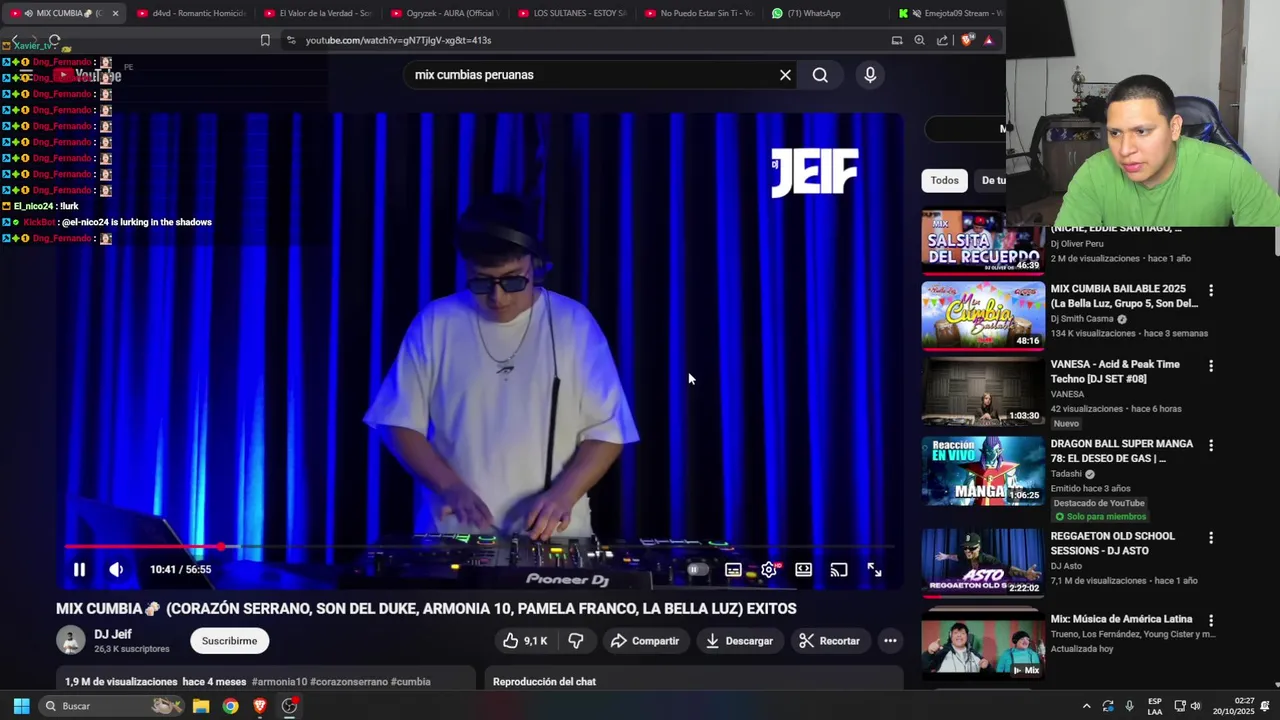Viewport: 1280px width, 720px height.
Task: Switch to LOS SULTANES tab
Action: click(571, 13)
